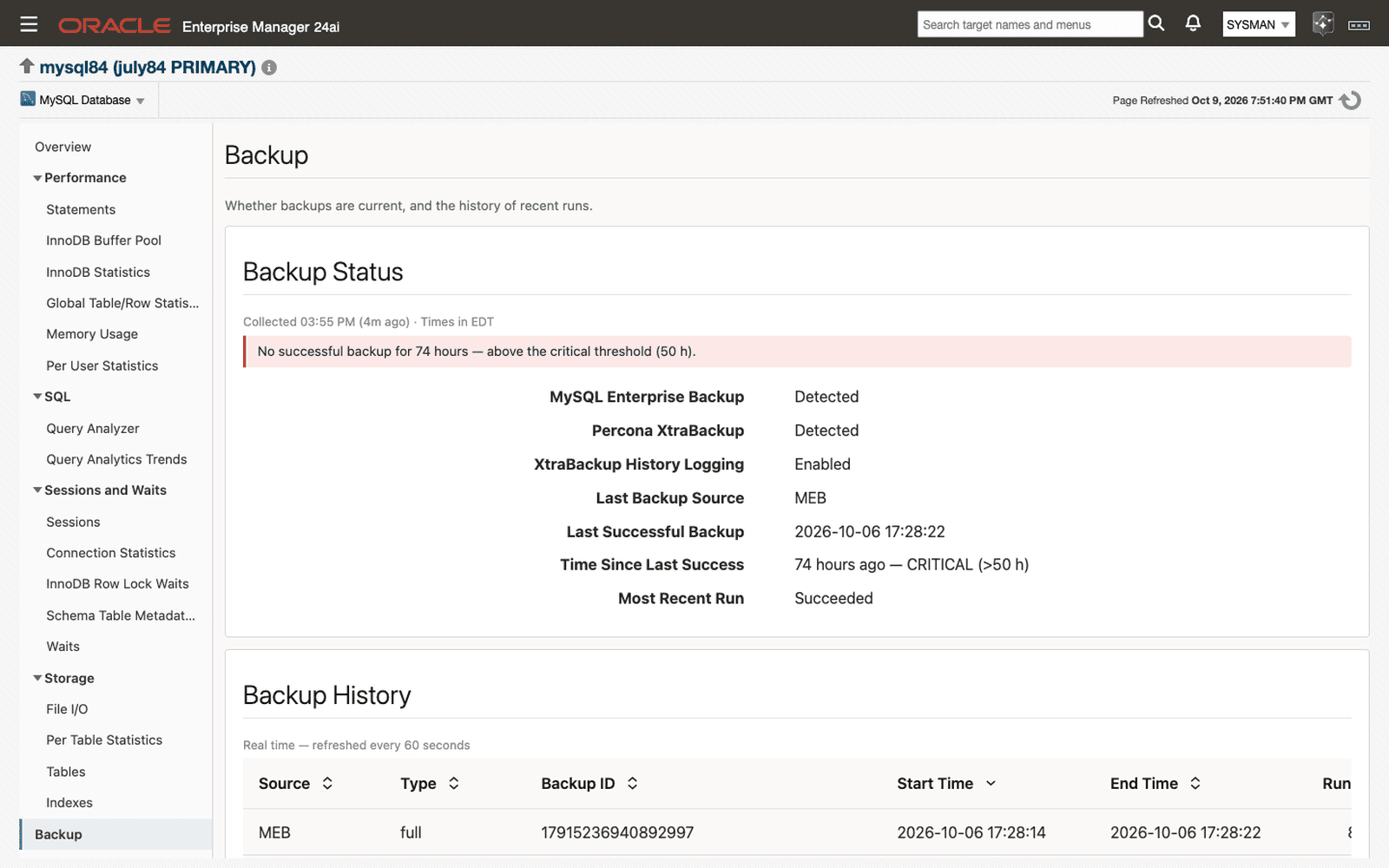Viewport: 1389px width, 868px height.
Task: Open the Sessions page
Action: click(x=73, y=522)
